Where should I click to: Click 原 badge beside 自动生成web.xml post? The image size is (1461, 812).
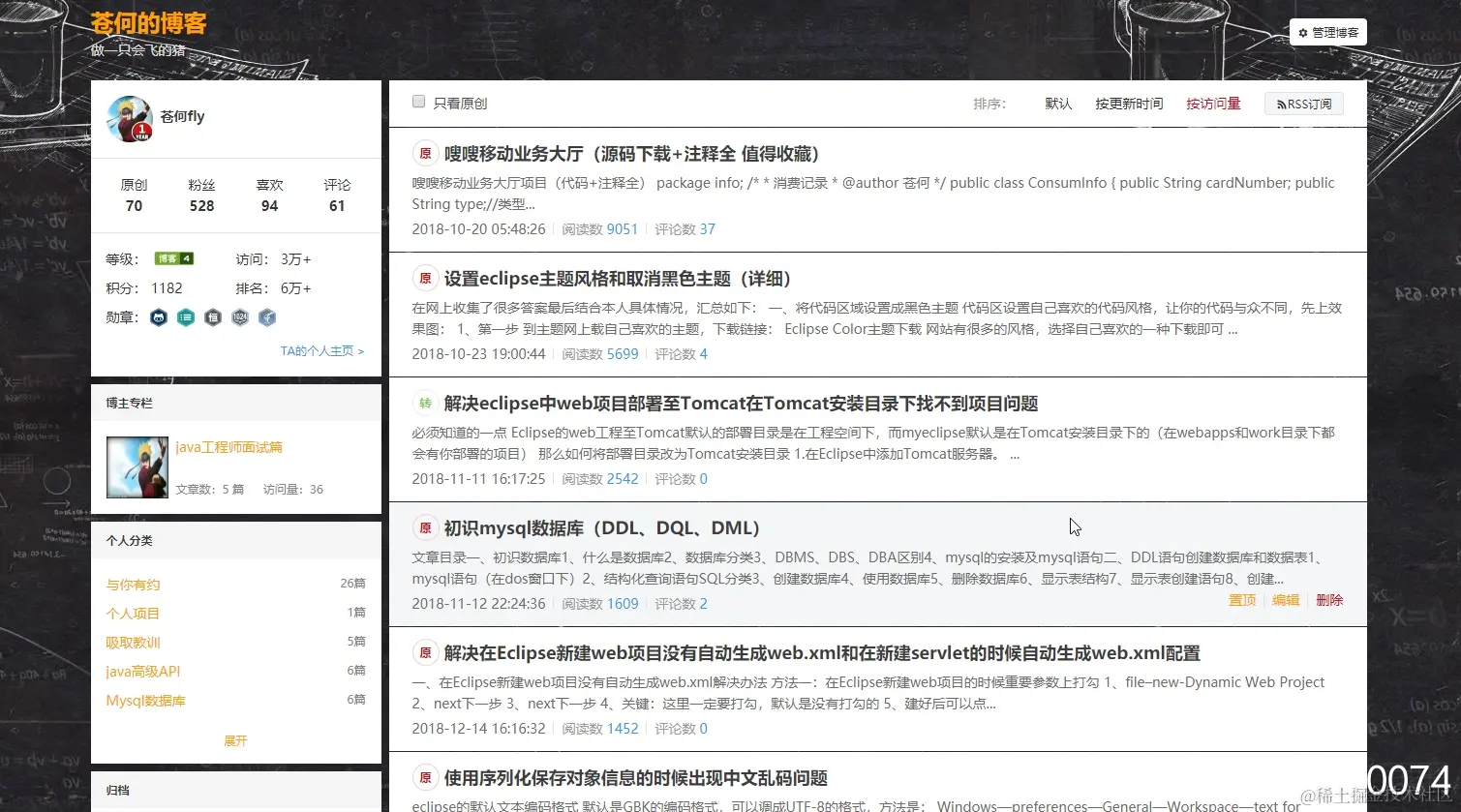click(424, 653)
